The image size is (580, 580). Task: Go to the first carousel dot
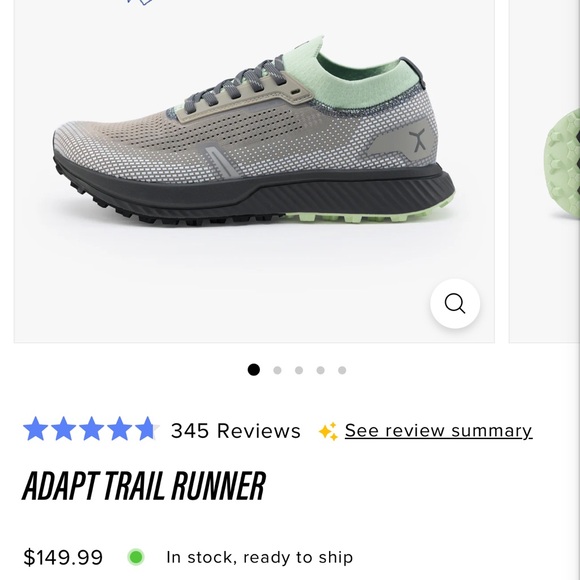pyautogui.click(x=254, y=370)
